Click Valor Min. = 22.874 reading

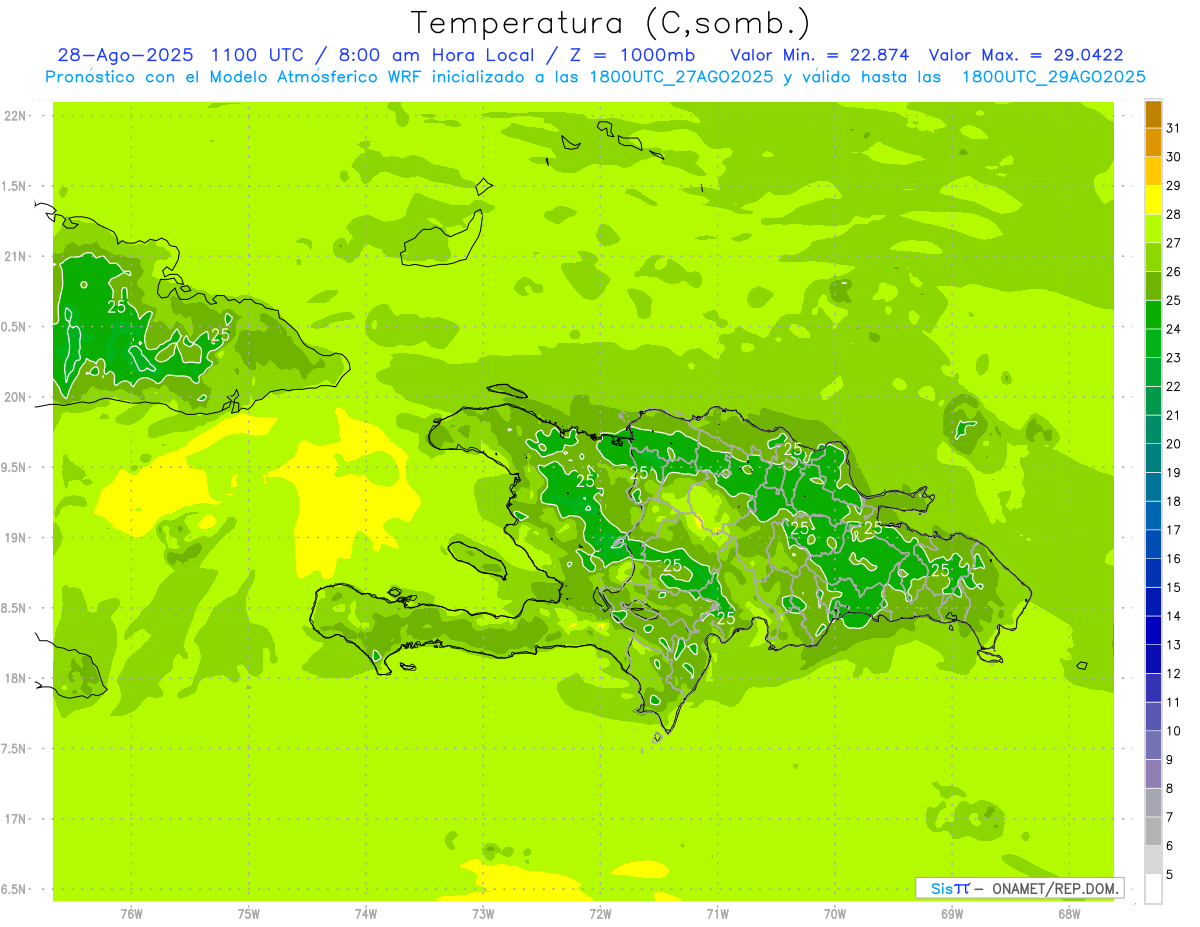point(820,55)
